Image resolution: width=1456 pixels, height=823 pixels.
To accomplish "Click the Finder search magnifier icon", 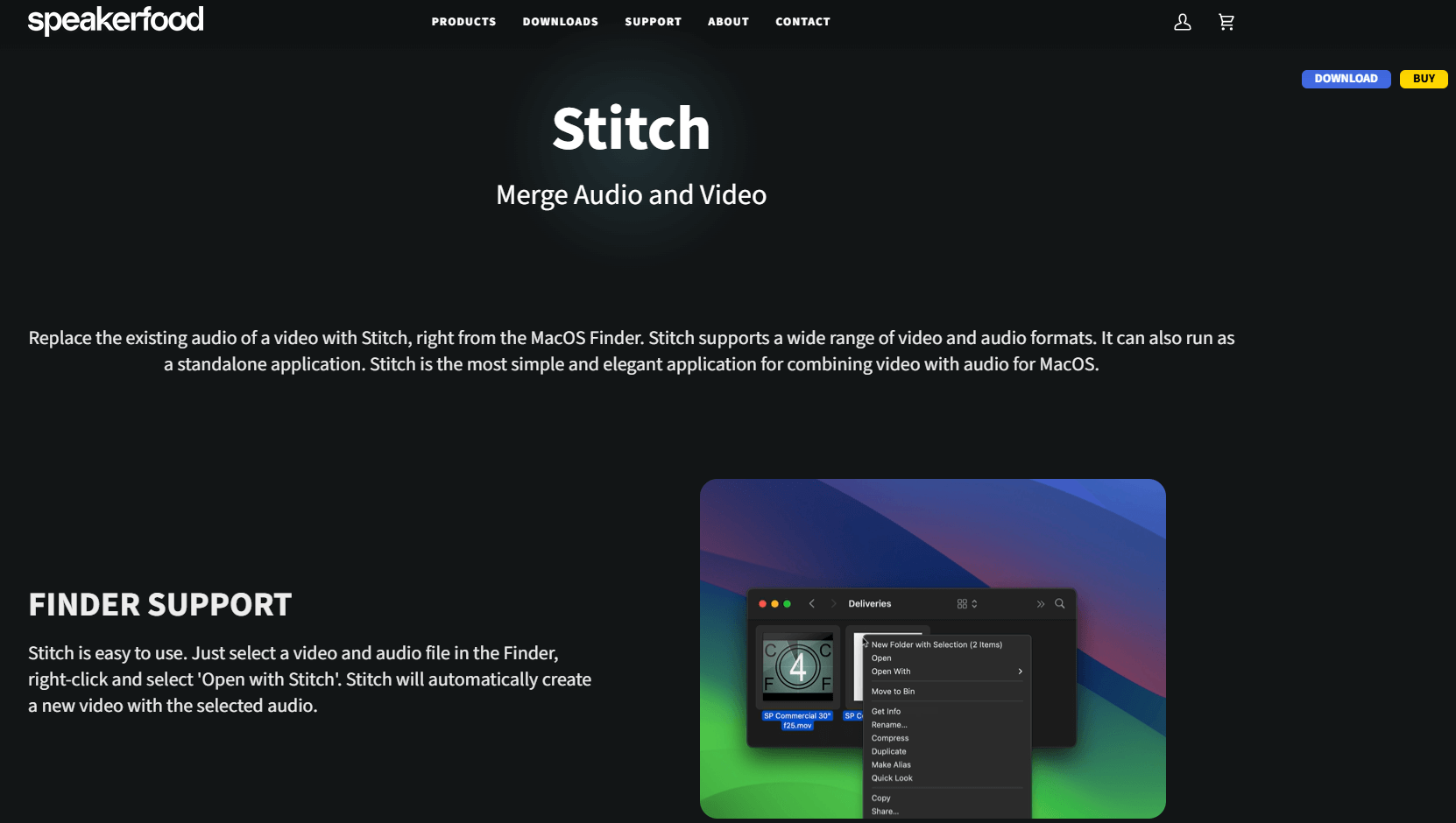I will tap(1059, 603).
